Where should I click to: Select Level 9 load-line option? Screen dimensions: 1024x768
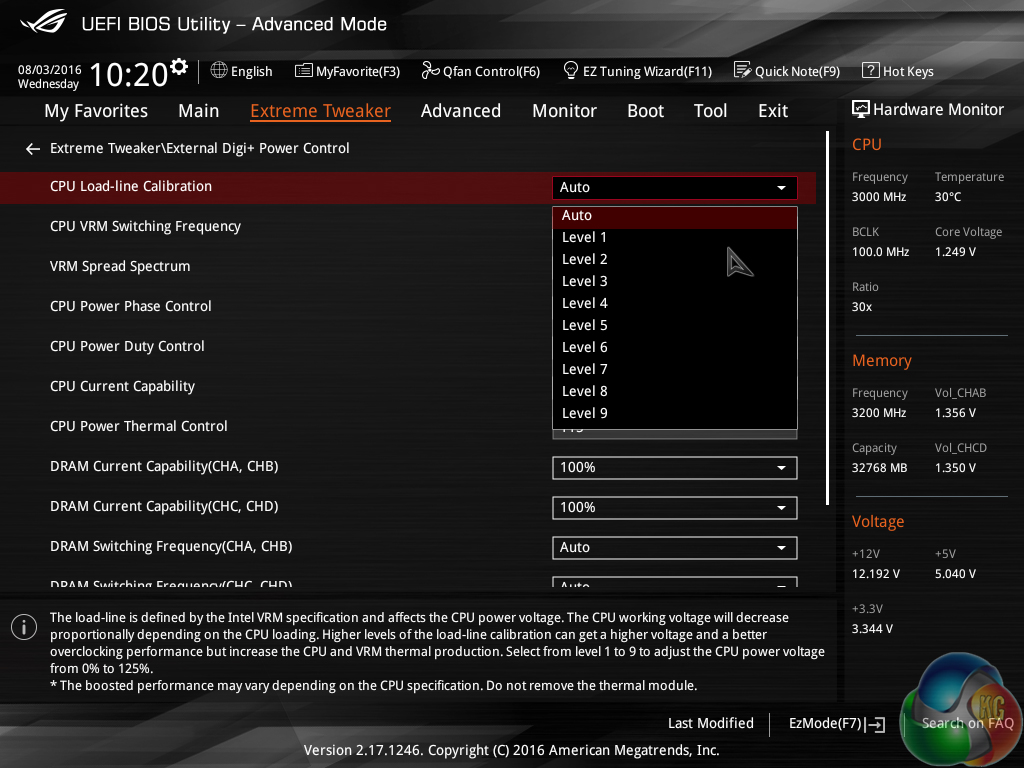pos(675,413)
